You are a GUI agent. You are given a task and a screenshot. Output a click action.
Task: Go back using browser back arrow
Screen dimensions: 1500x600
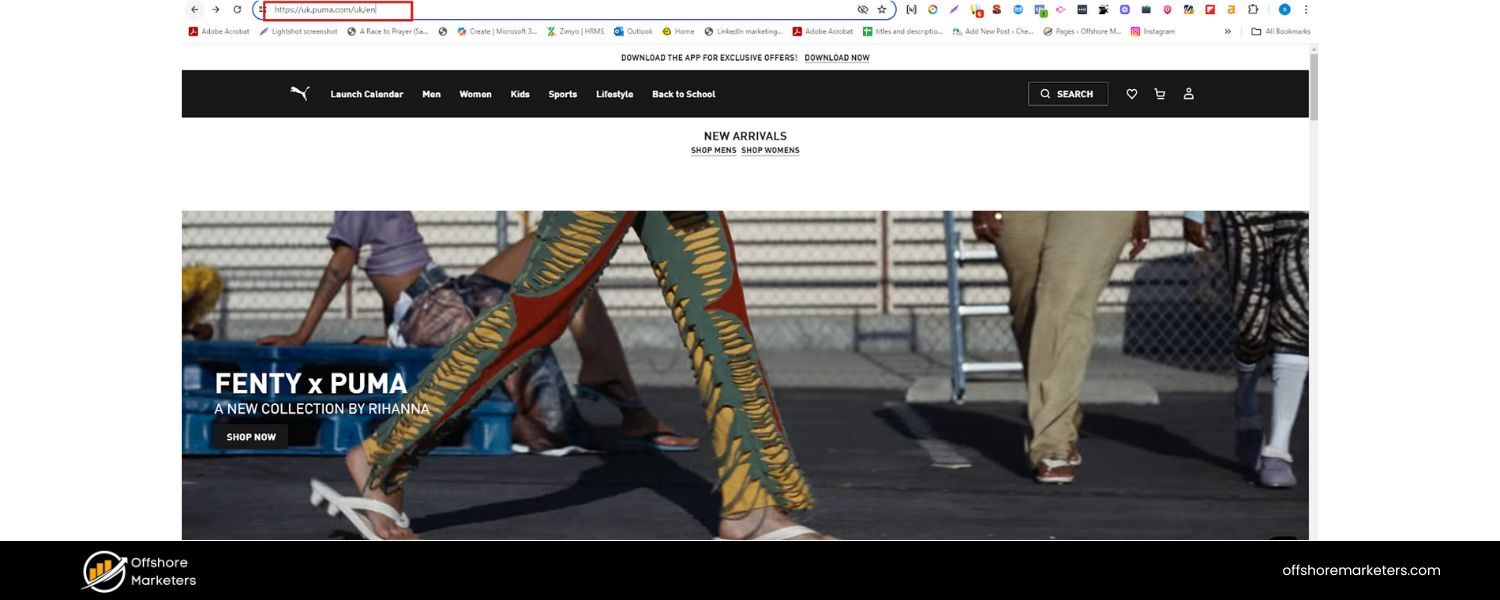click(194, 10)
